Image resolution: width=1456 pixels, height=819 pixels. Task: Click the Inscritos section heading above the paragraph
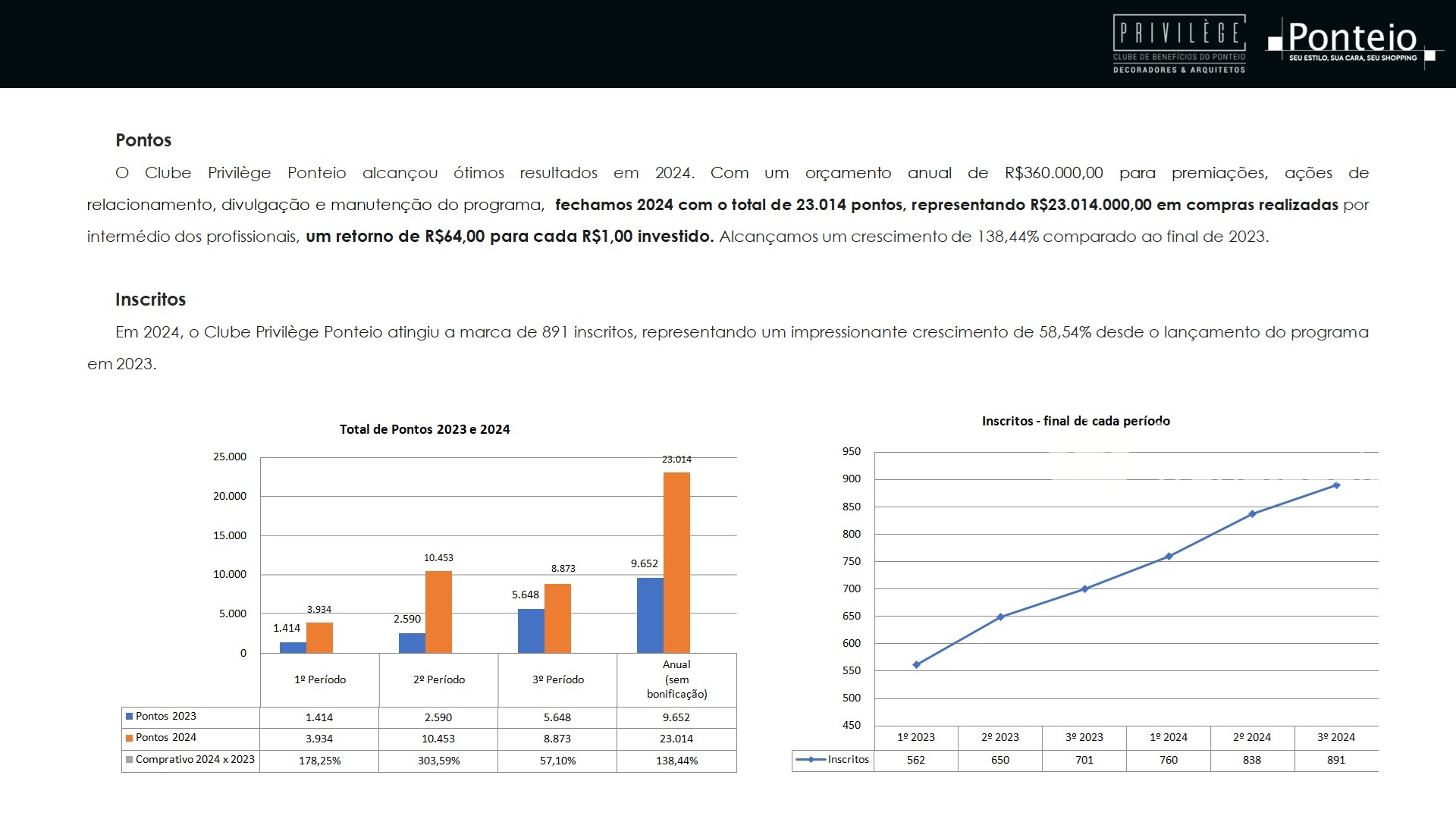[x=150, y=300]
